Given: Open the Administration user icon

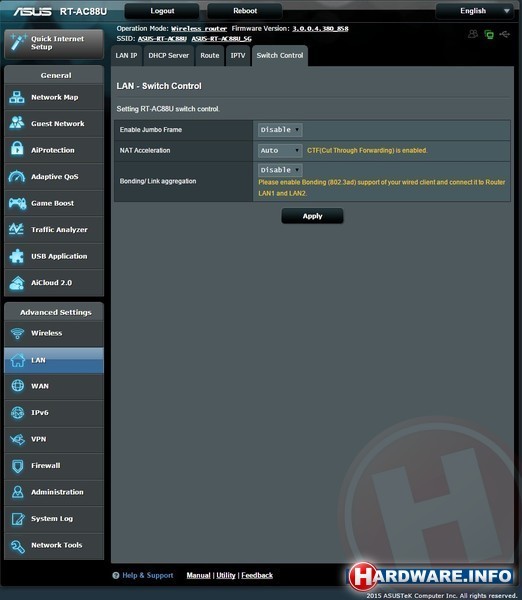Looking at the screenshot, I should pos(18,492).
